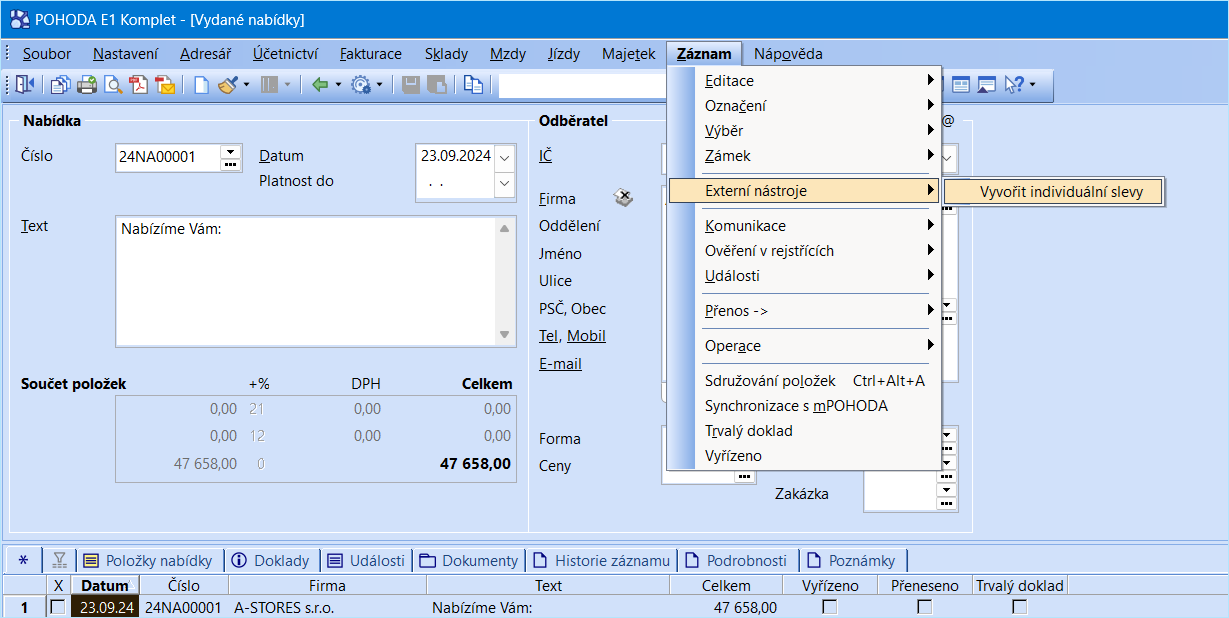
Task: Switch to the Doklady tab
Action: [271, 560]
